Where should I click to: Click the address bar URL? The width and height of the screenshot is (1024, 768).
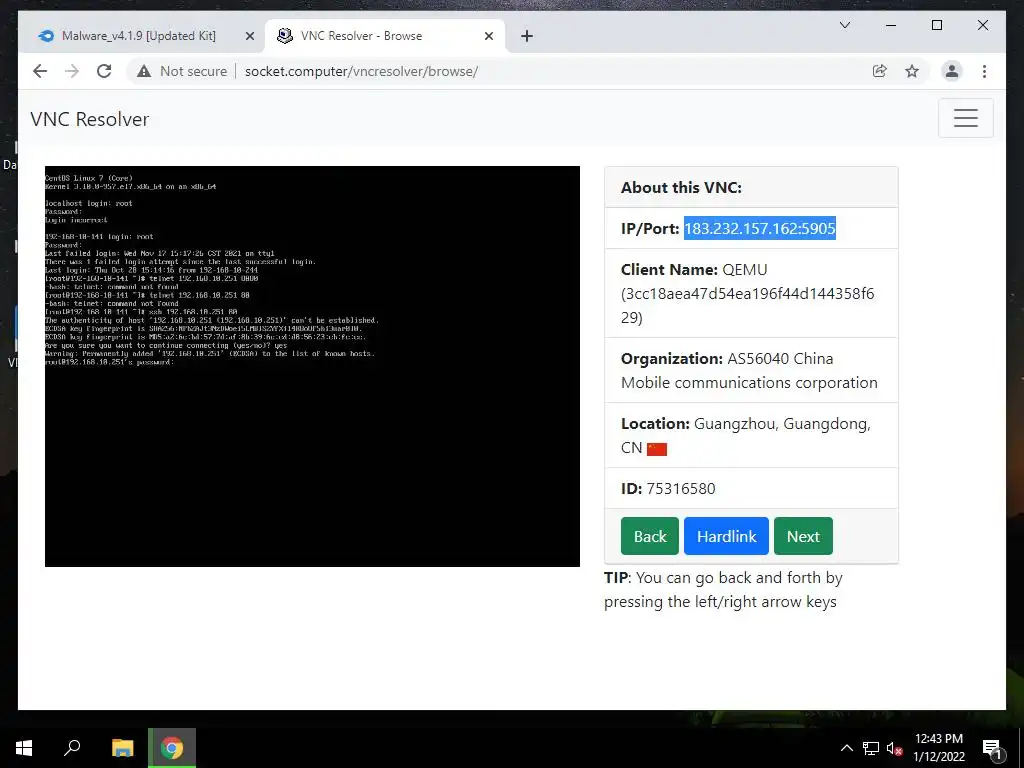[x=361, y=71]
